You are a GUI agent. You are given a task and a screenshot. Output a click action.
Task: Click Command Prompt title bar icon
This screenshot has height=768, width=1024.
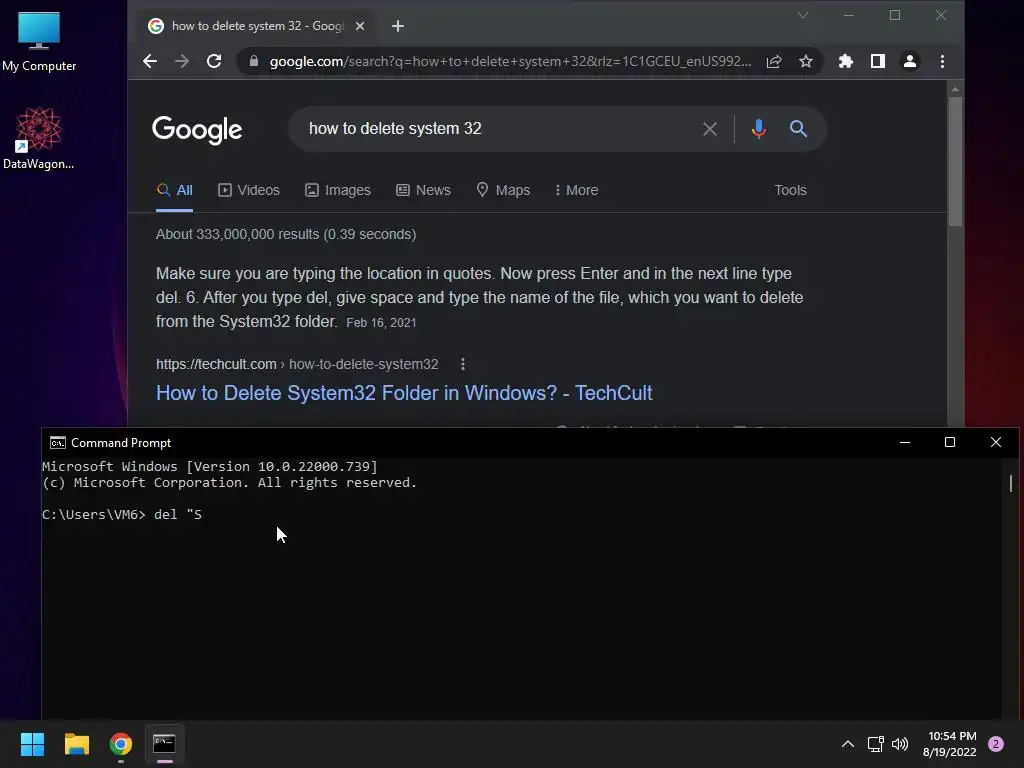click(x=57, y=443)
